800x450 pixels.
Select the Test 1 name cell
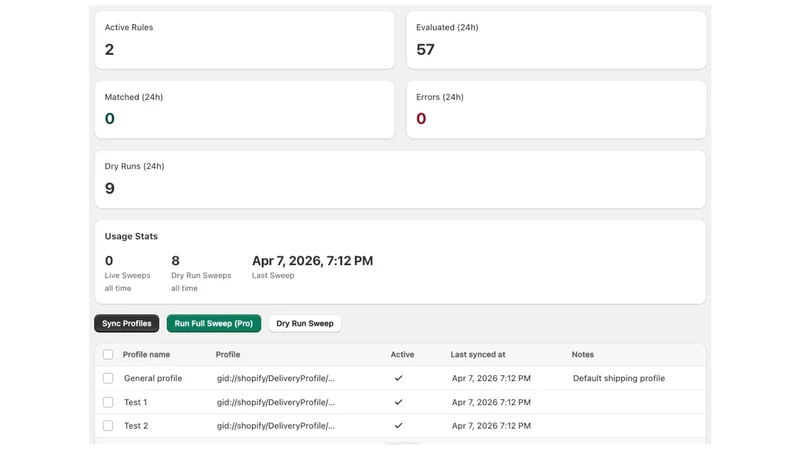click(x=136, y=402)
